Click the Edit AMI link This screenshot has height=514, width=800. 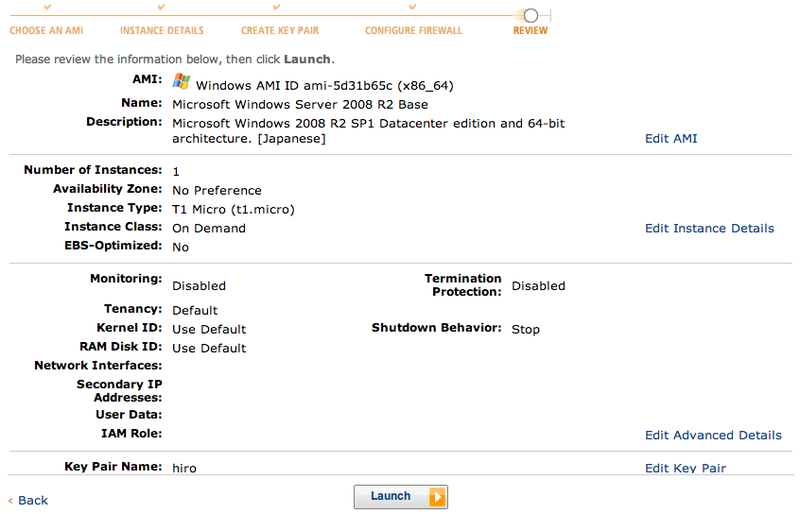point(671,138)
